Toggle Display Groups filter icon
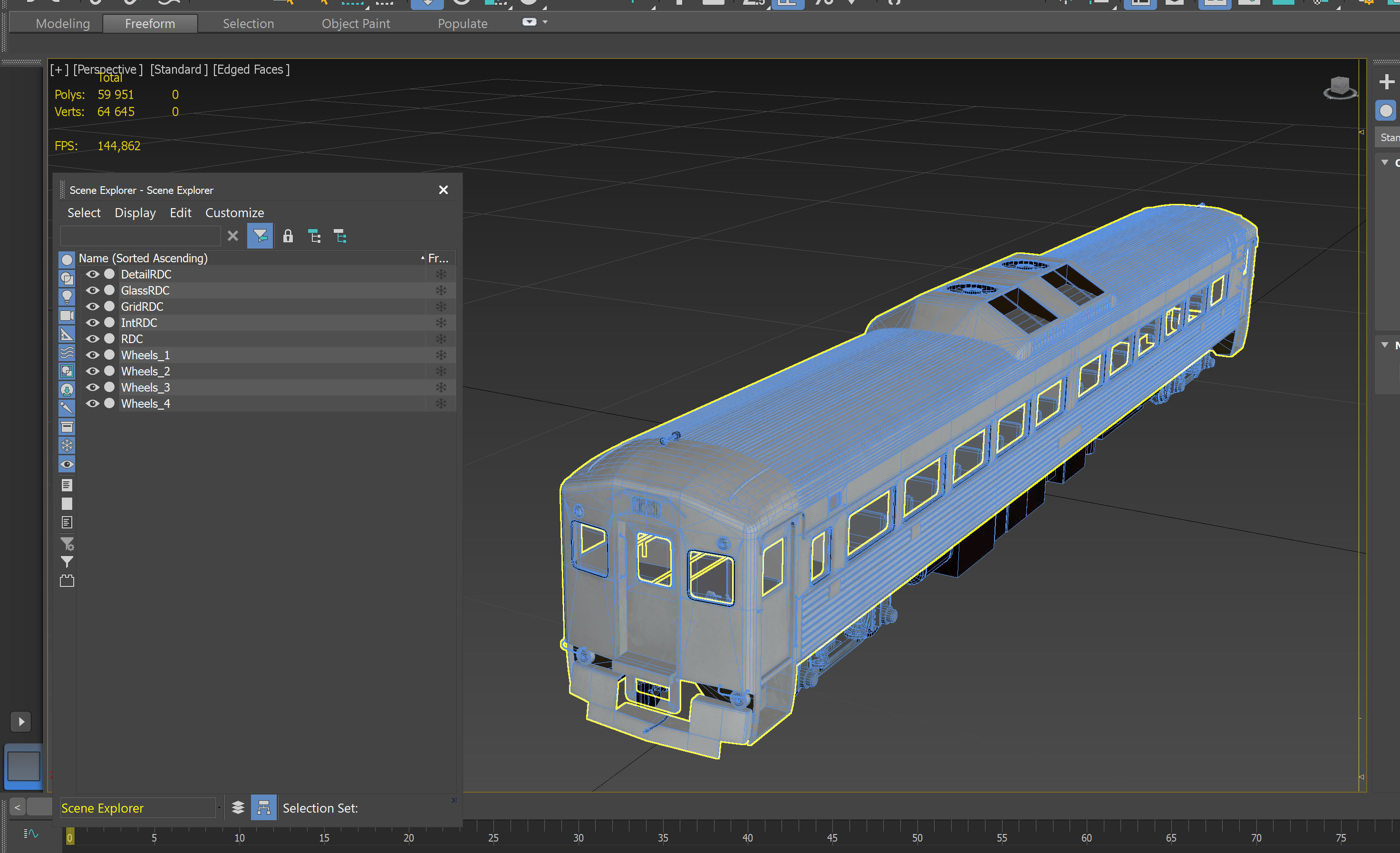Screen dimensions: 1400x853 tap(67, 372)
